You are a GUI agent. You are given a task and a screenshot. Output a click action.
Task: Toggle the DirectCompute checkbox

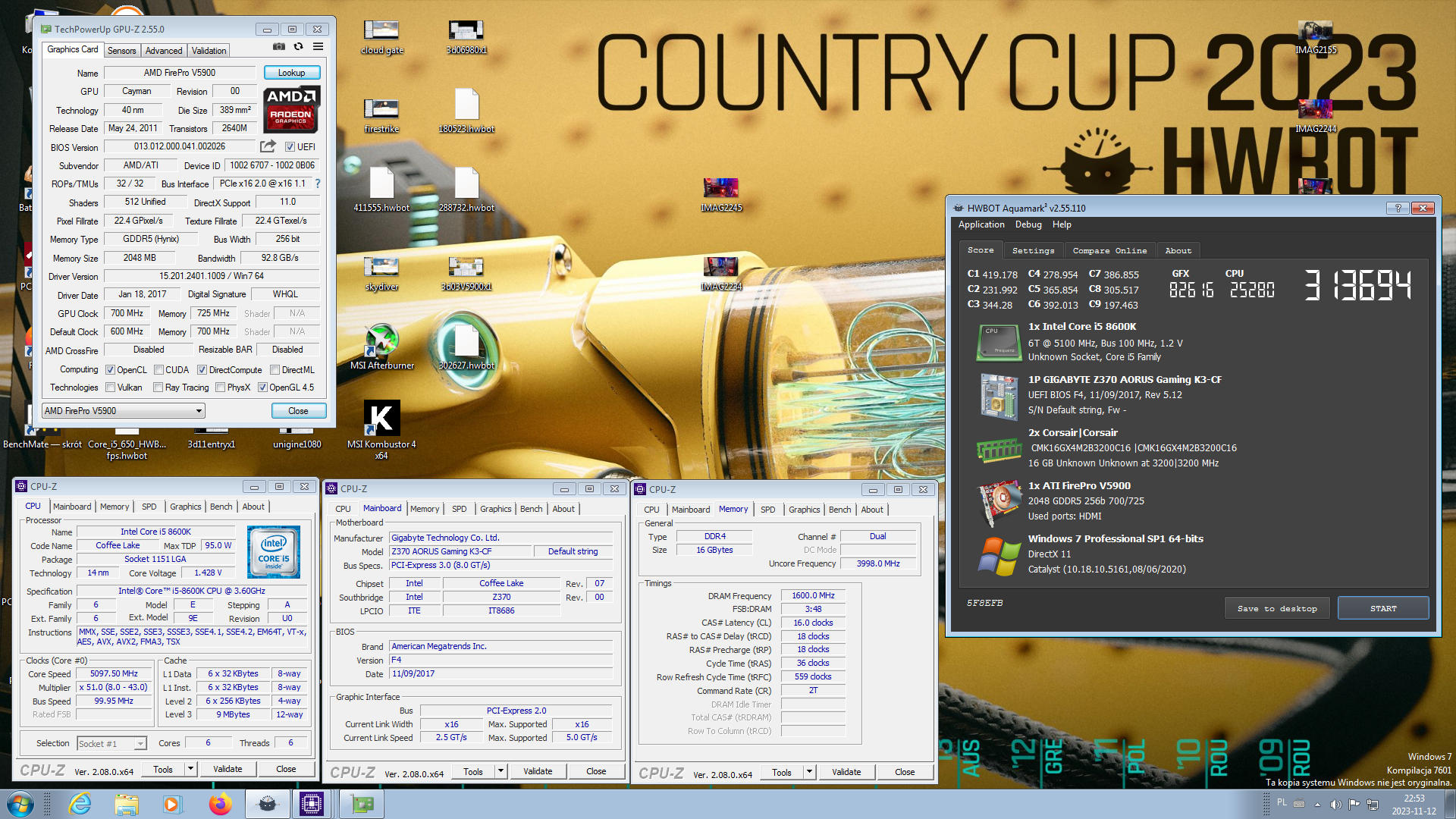(202, 370)
